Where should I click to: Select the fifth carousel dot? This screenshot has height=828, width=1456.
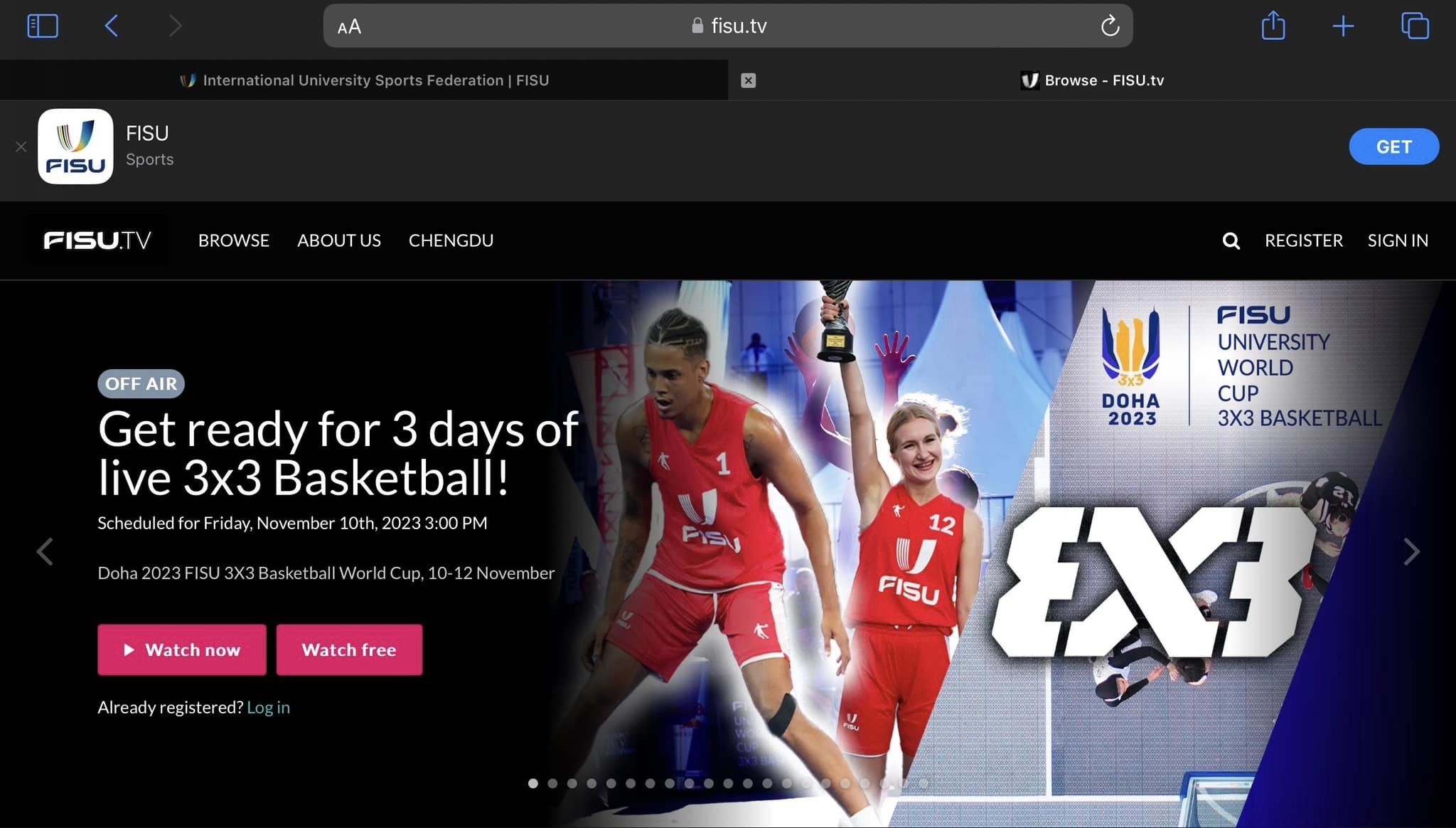(x=611, y=783)
